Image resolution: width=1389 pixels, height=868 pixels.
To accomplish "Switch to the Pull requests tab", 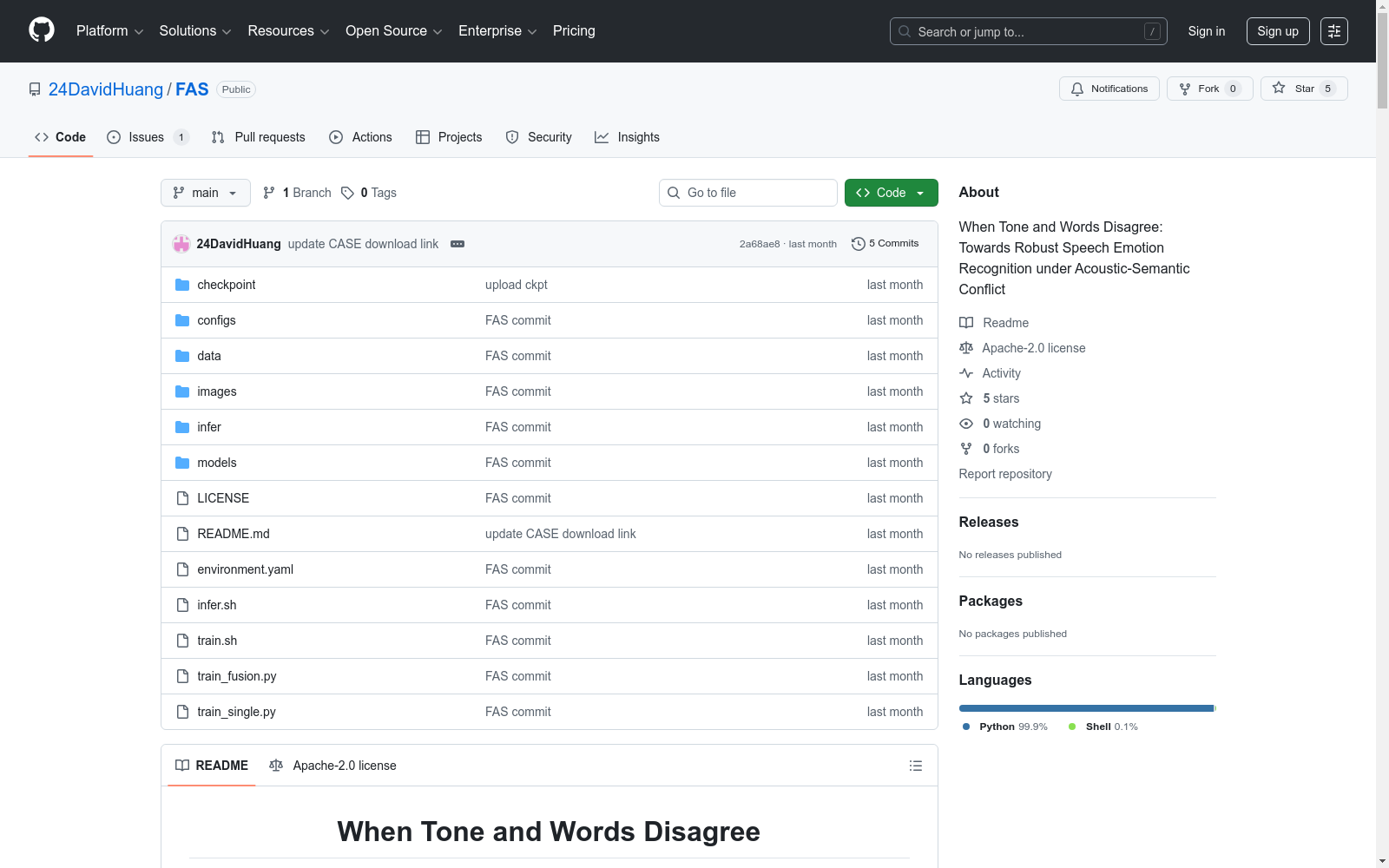I will tap(259, 137).
